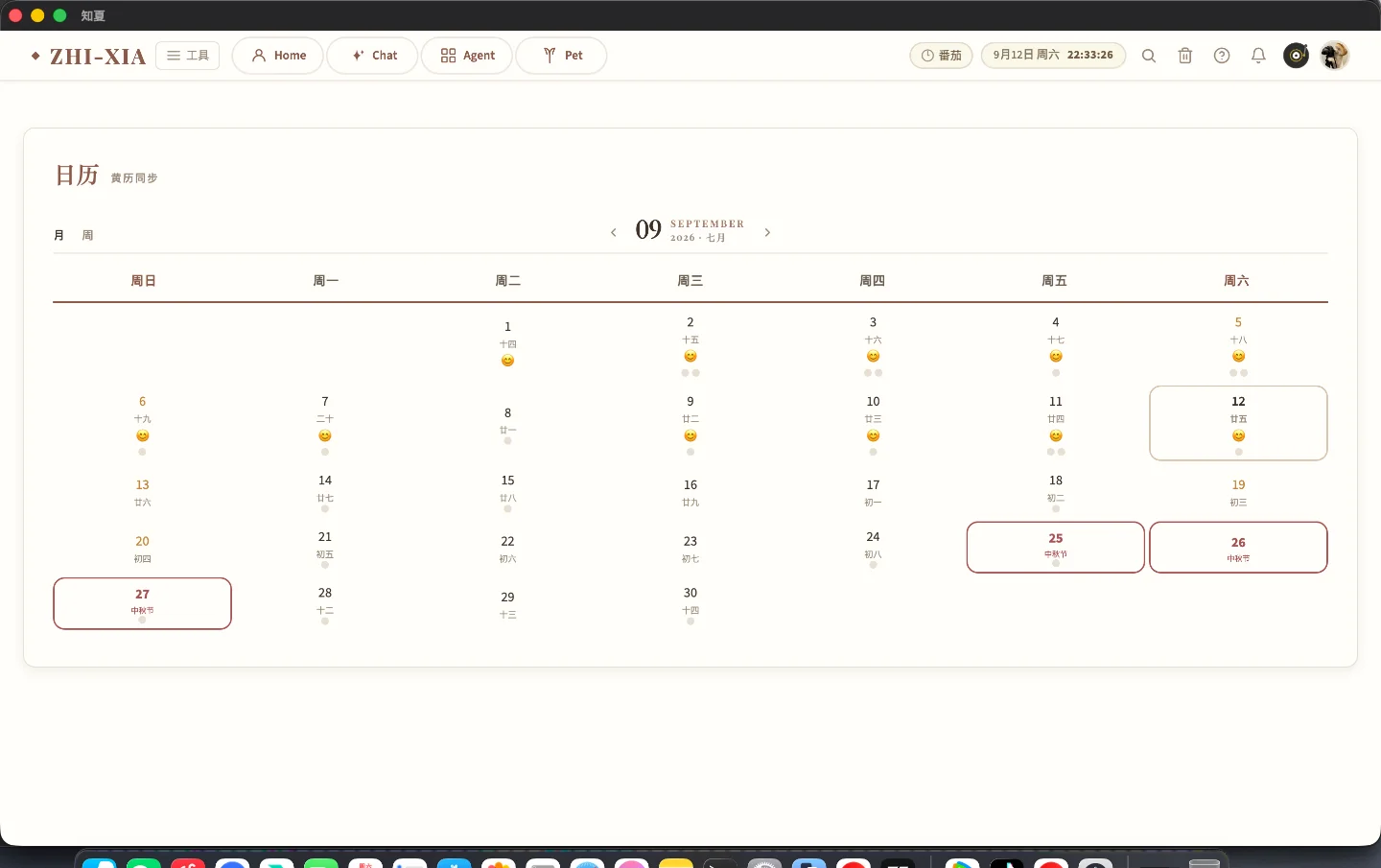Select date 17 初一
The image size is (1381, 868).
pyautogui.click(x=873, y=491)
